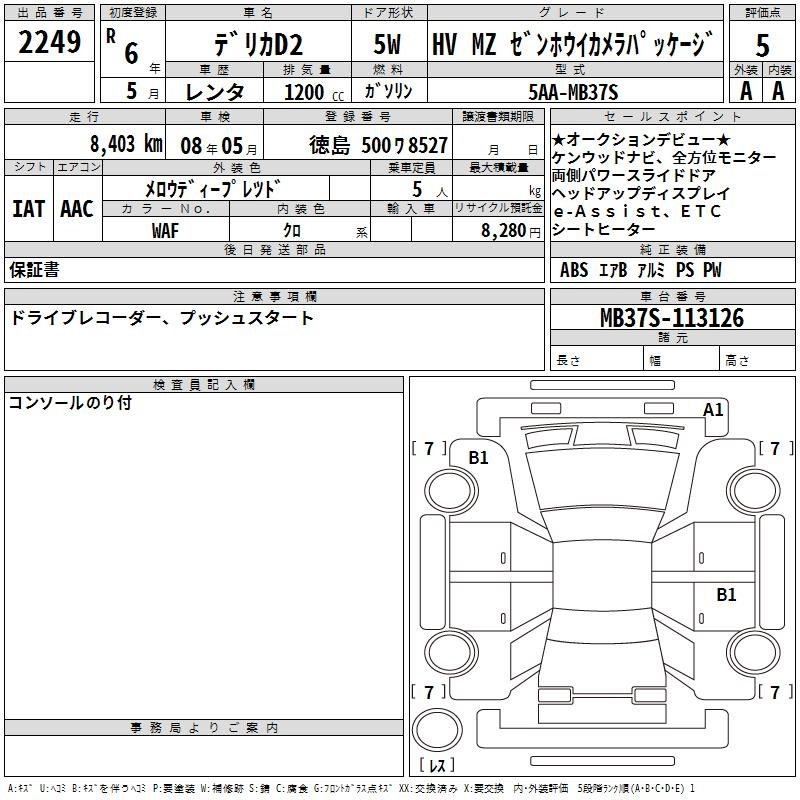The image size is (800, 800).
Task: Select the history value レンタ
Action: 214,92
